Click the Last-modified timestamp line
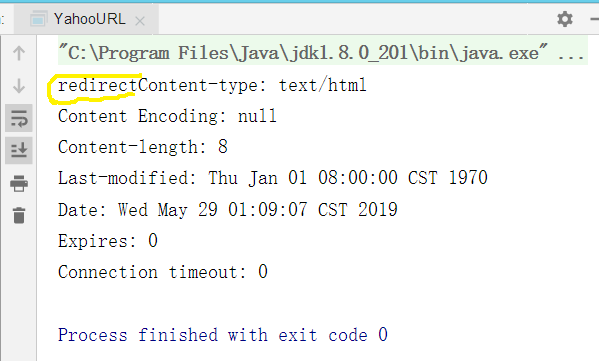The image size is (599, 361). pos(273,178)
